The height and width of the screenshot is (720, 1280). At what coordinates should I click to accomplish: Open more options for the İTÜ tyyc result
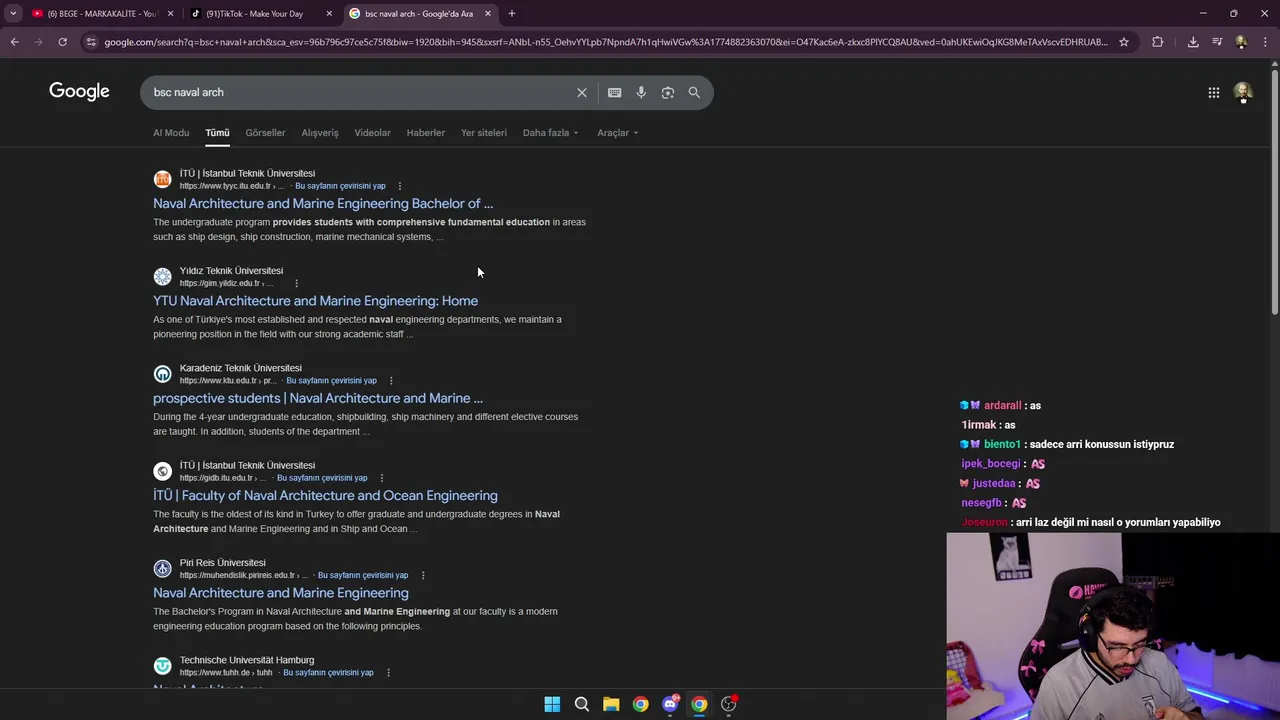[x=399, y=186]
